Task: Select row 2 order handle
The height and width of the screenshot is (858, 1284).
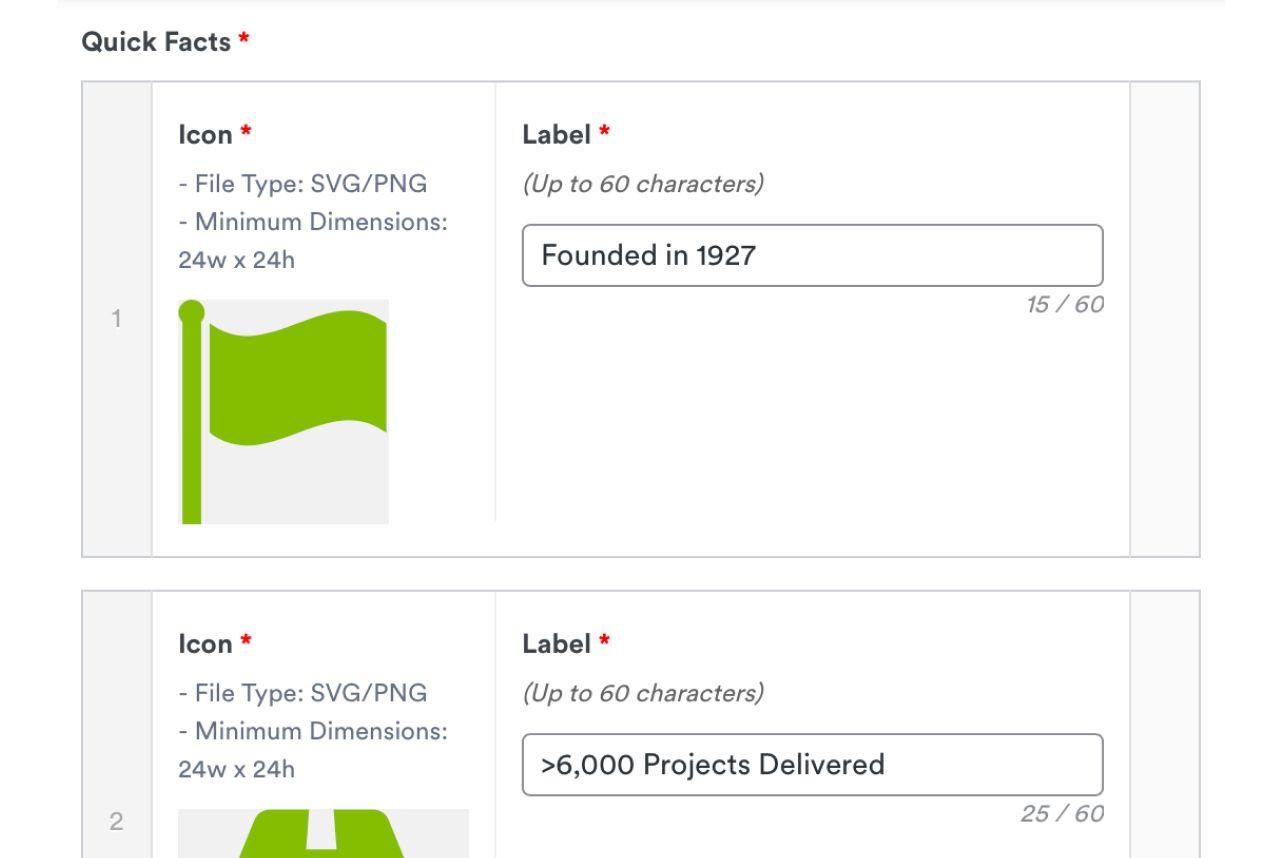Action: [117, 821]
